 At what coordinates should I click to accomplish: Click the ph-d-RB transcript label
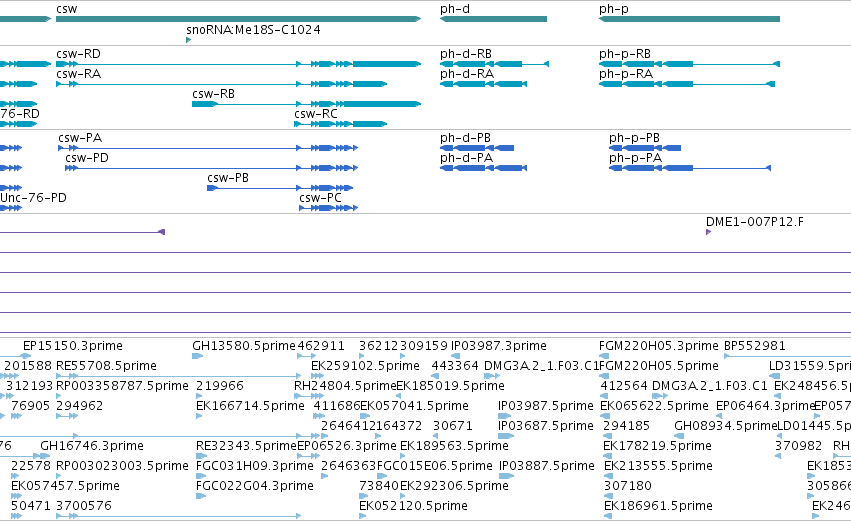pos(466,54)
